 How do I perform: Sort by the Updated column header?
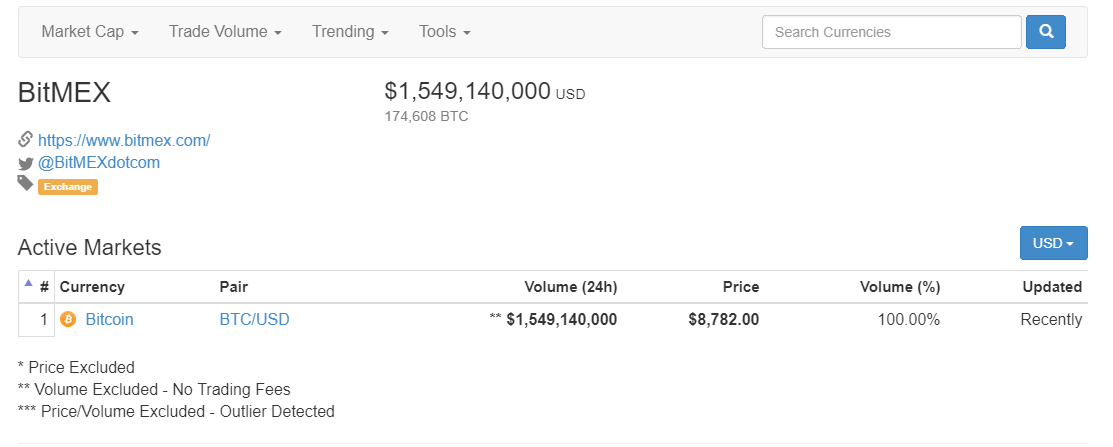click(x=1052, y=287)
